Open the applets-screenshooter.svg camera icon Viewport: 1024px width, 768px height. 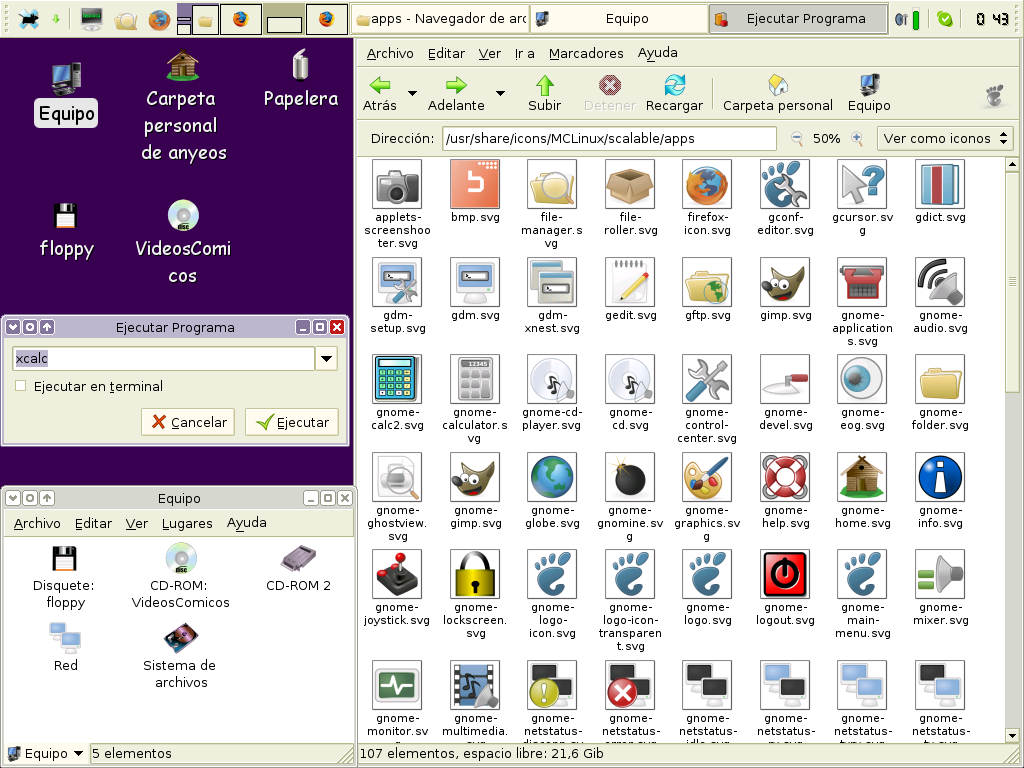[397, 184]
